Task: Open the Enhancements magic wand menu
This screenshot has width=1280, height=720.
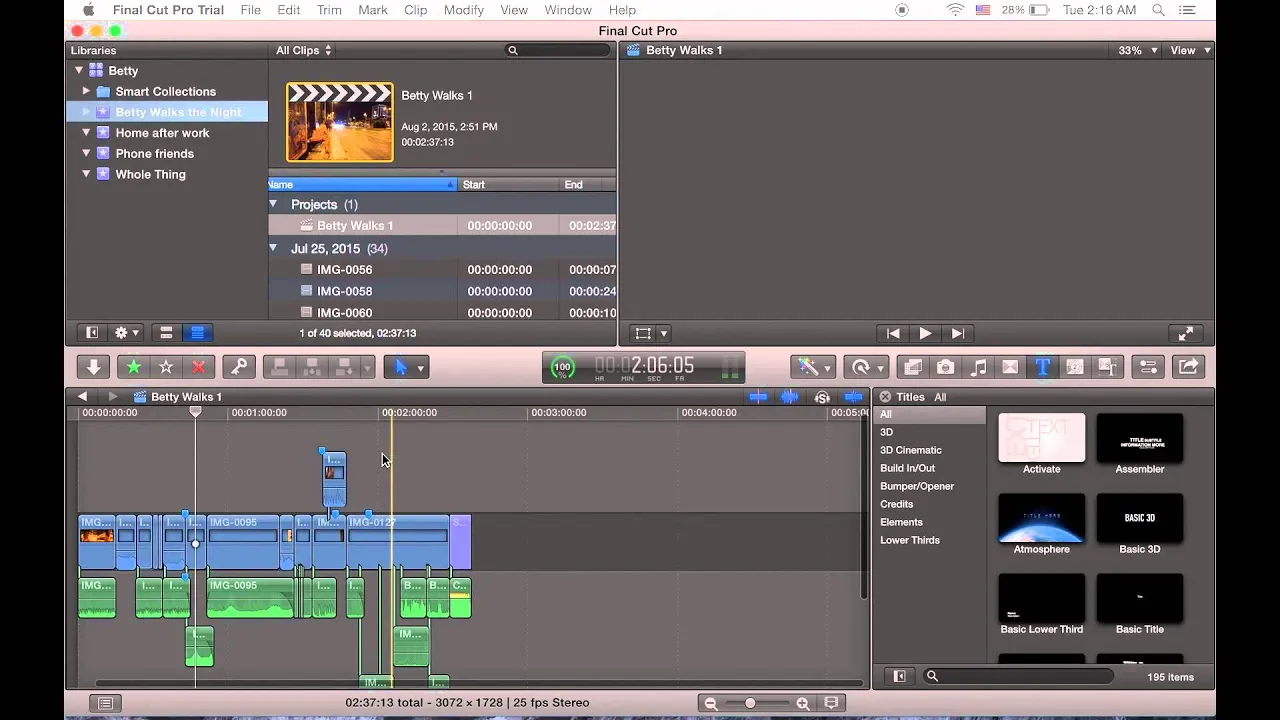Action: pyautogui.click(x=813, y=367)
